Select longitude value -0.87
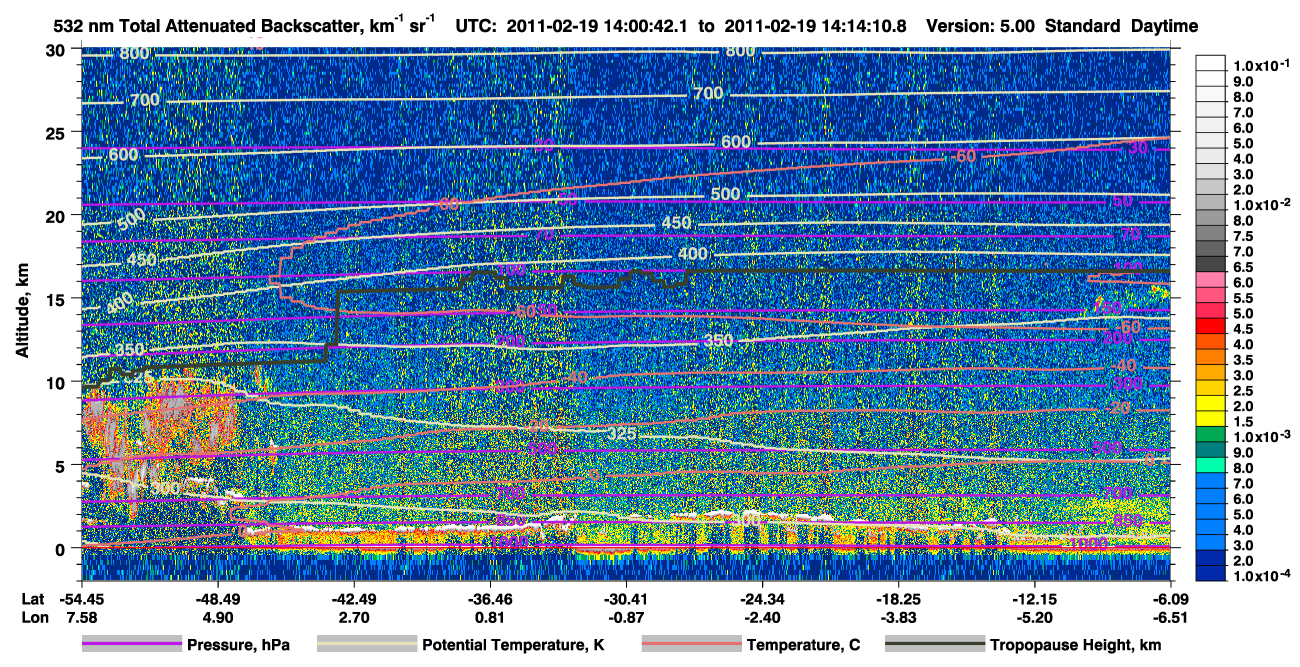The width and height of the screenshot is (1300, 667). tap(625, 617)
